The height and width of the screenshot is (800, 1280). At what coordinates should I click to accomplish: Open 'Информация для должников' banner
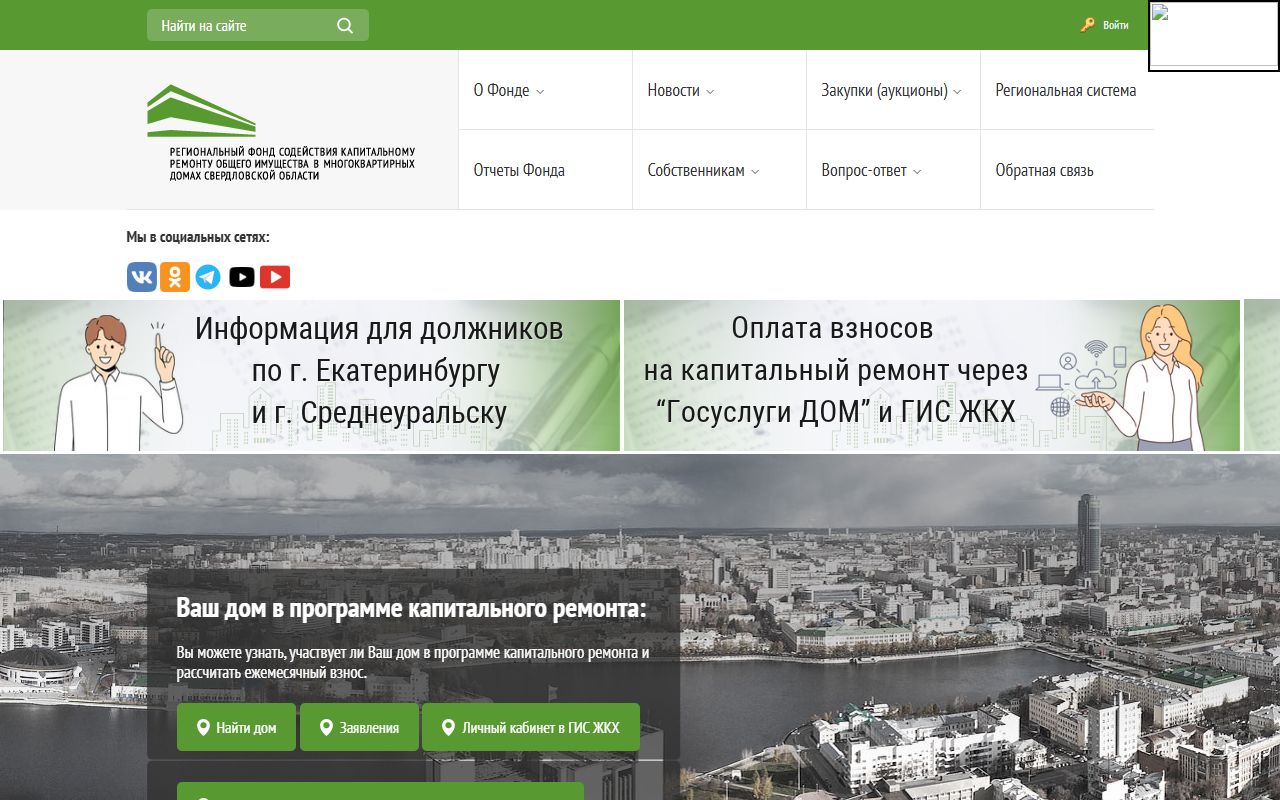[312, 375]
